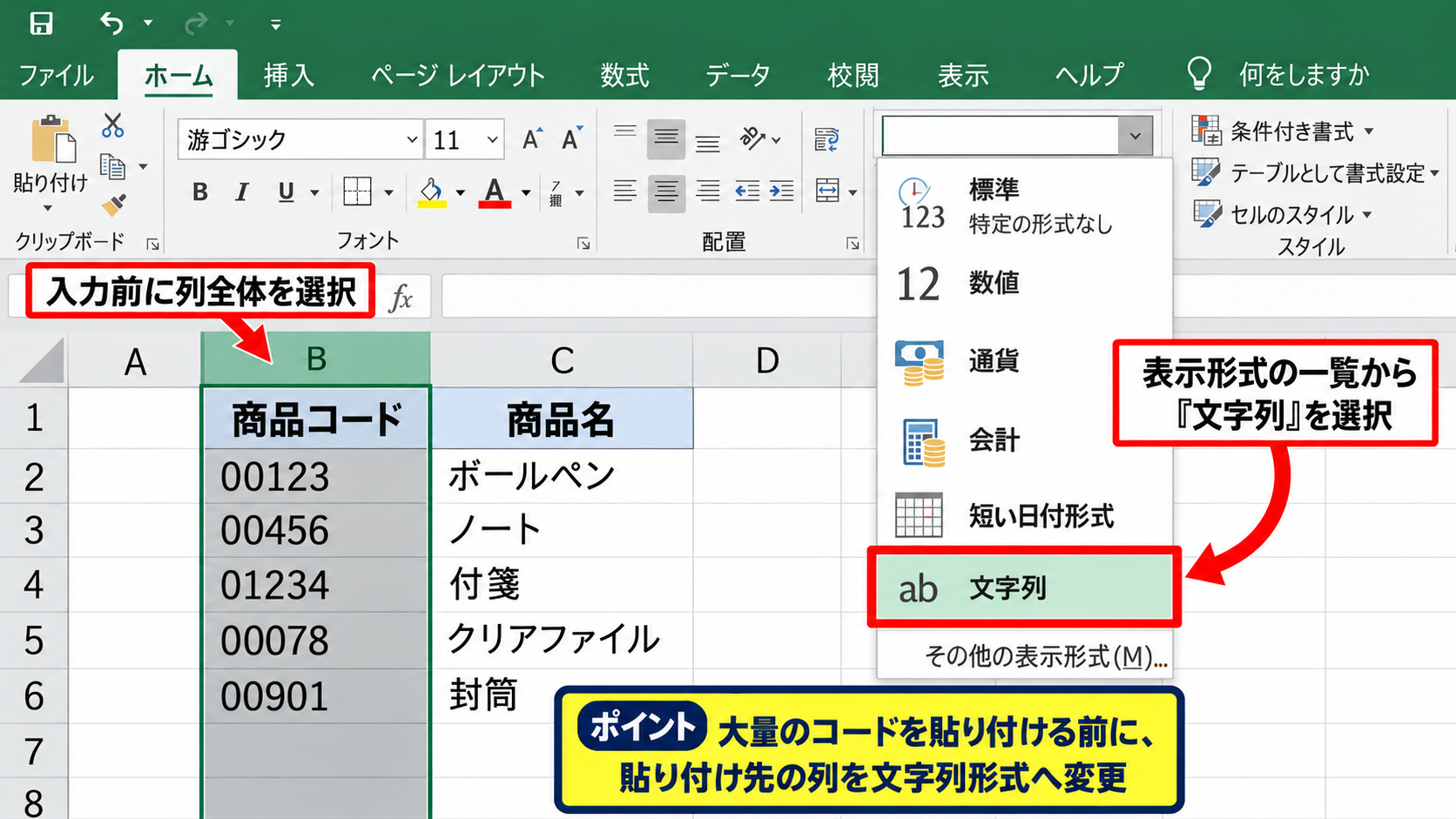Image resolution: width=1456 pixels, height=819 pixels.
Task: Collapse the number format dropdown arrow
Action: (x=1135, y=136)
